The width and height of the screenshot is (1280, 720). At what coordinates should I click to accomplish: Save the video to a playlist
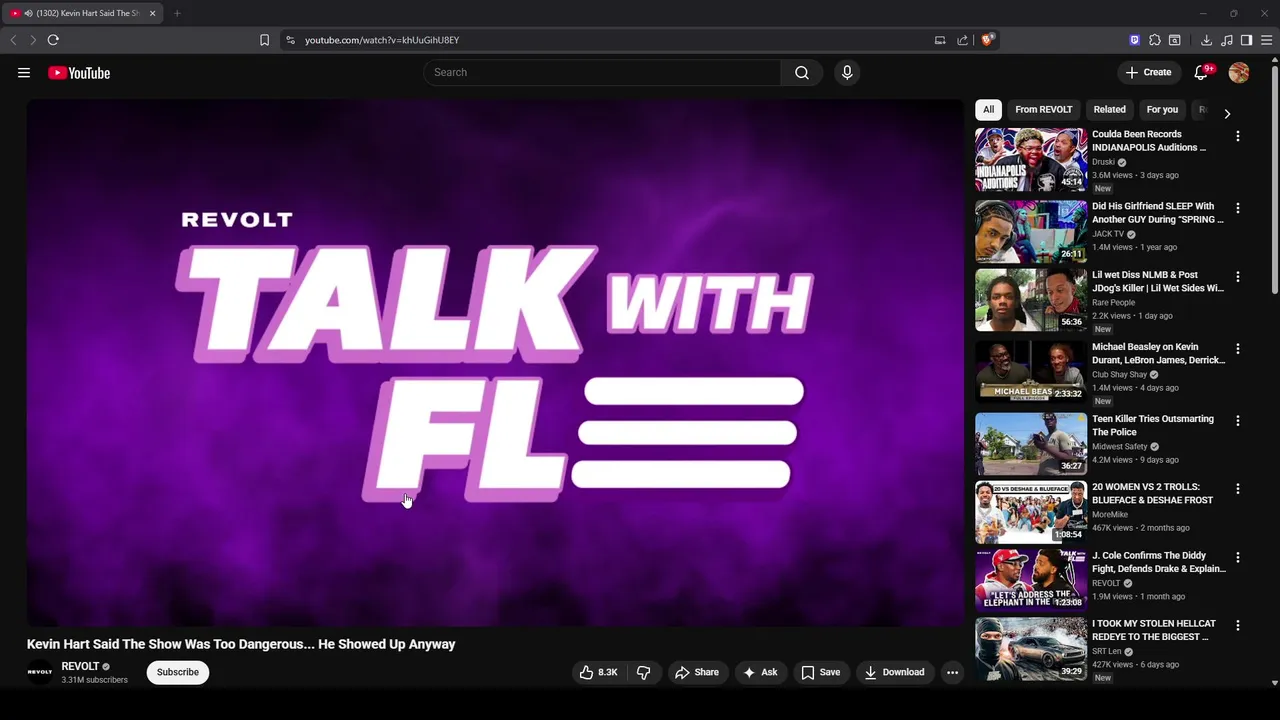pyautogui.click(x=821, y=672)
